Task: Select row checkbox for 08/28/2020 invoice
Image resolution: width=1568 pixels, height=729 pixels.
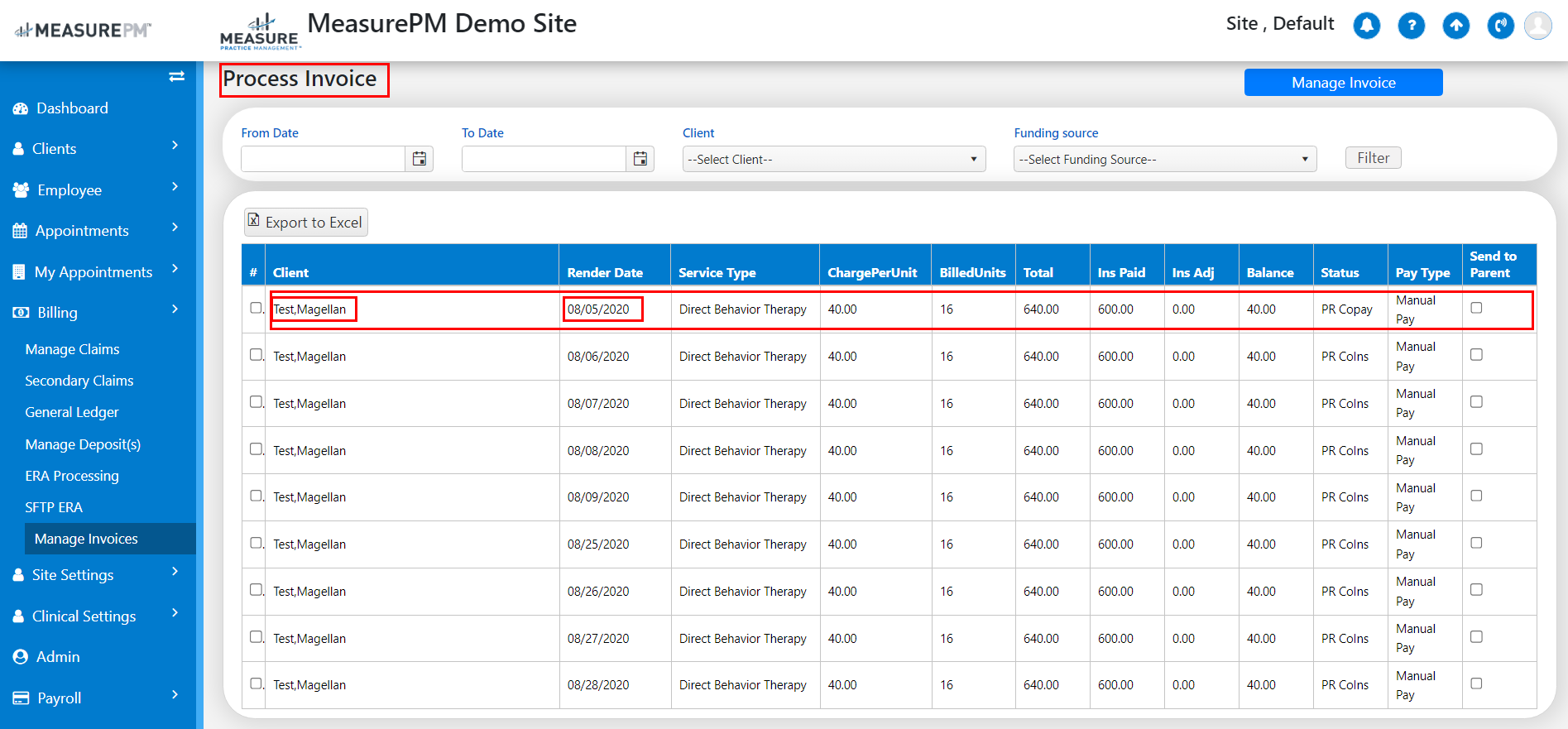Action: tap(256, 683)
